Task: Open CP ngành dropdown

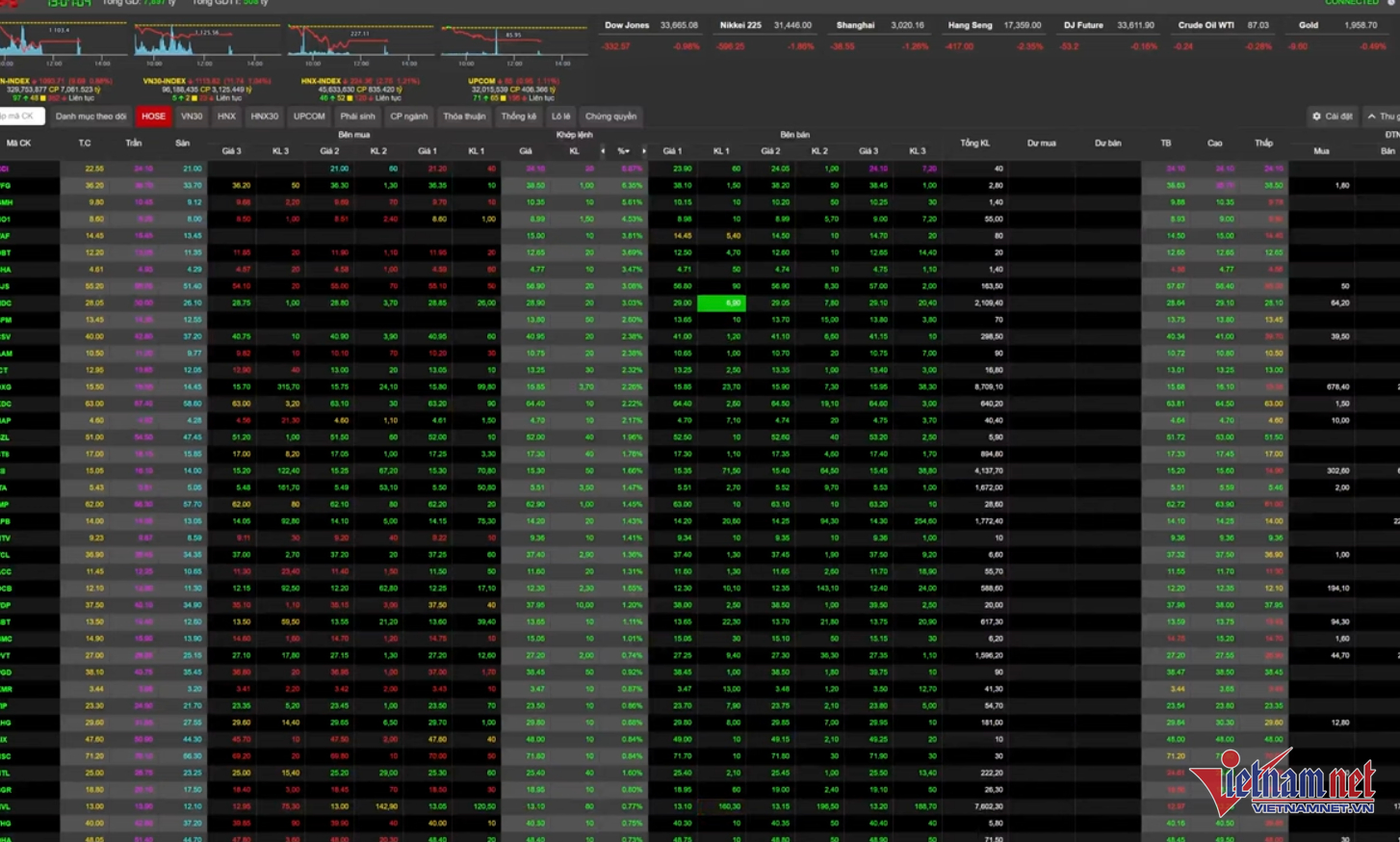Action: pos(408,117)
